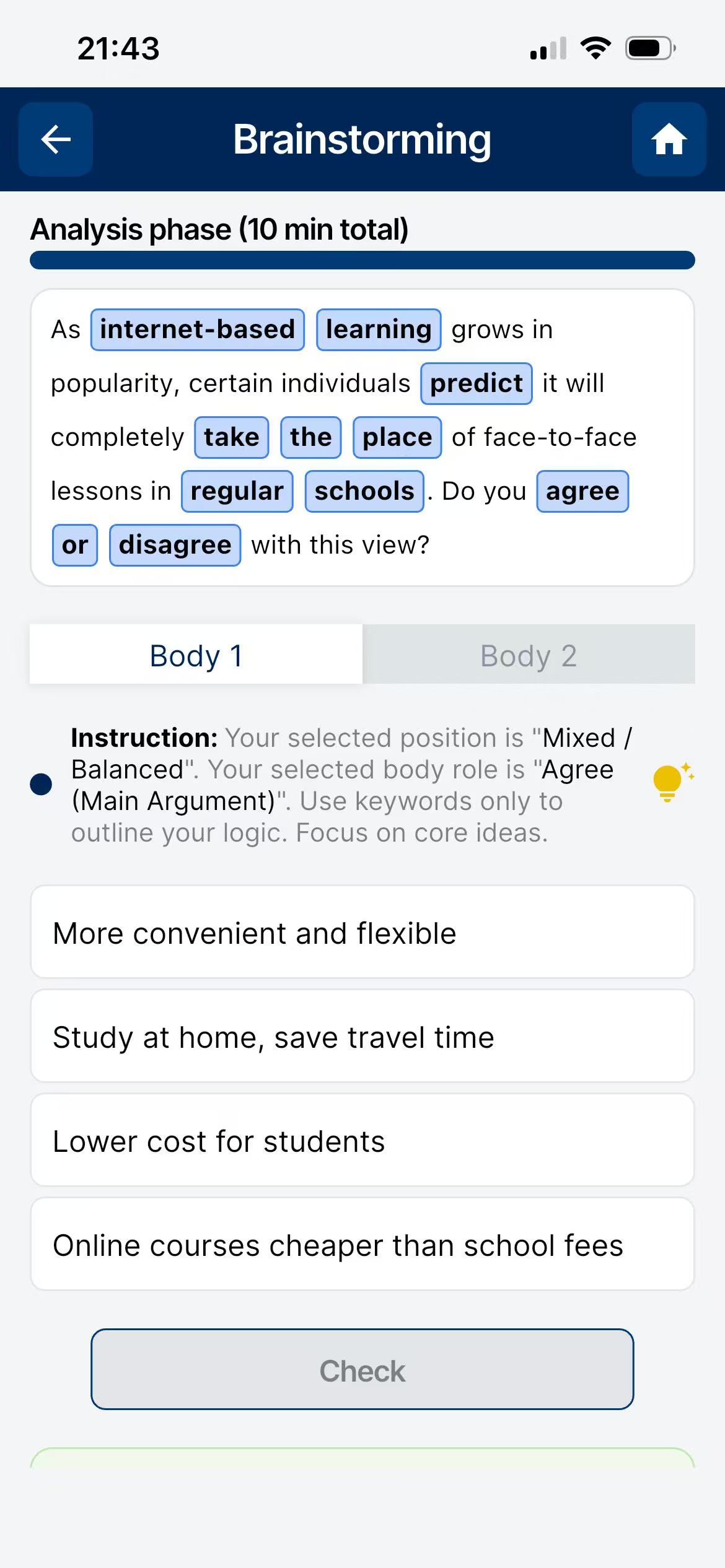Image resolution: width=725 pixels, height=1568 pixels.
Task: Toggle the "schools" keyword chip
Action: click(x=364, y=491)
